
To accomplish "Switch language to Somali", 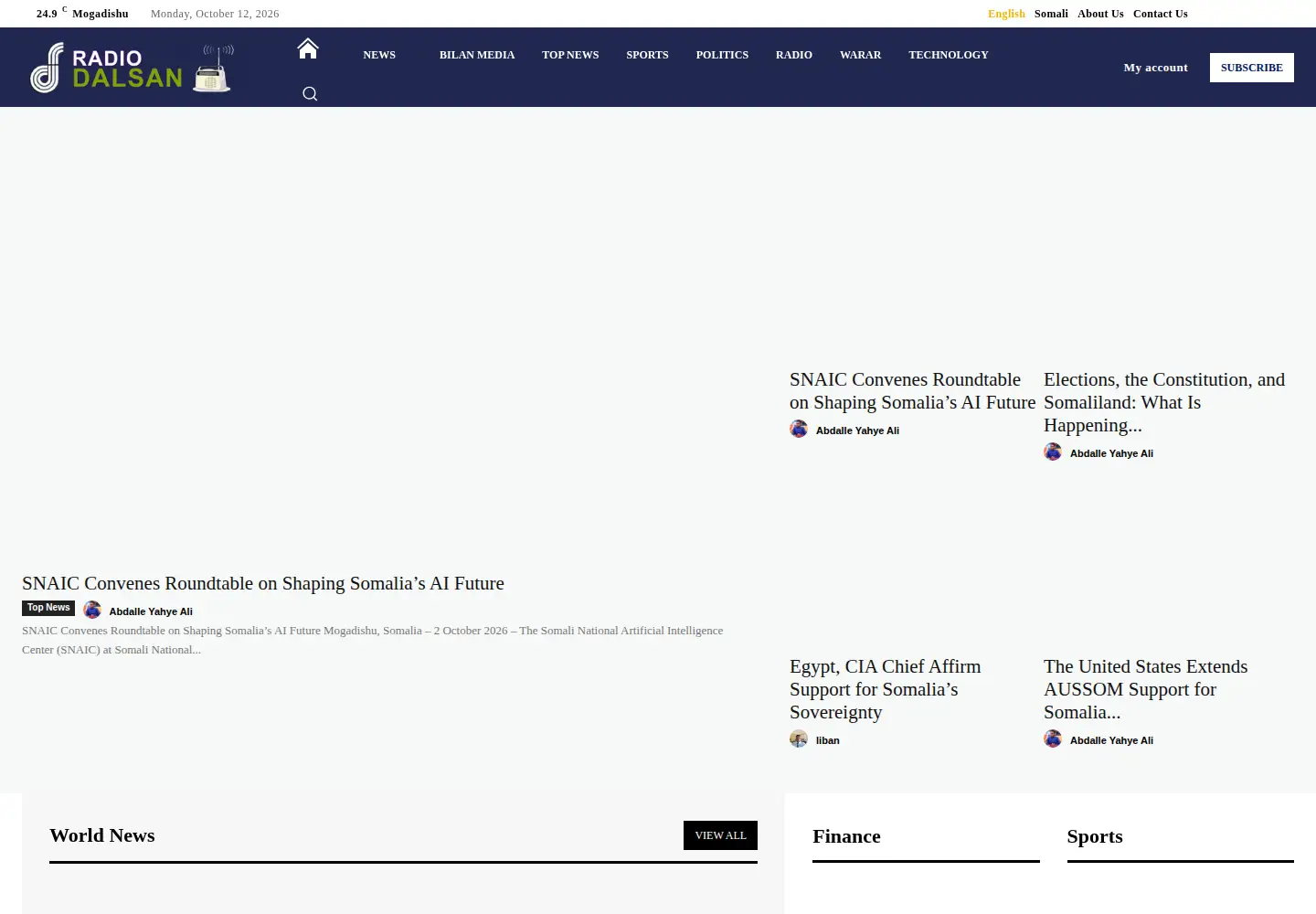I will pos(1051,14).
